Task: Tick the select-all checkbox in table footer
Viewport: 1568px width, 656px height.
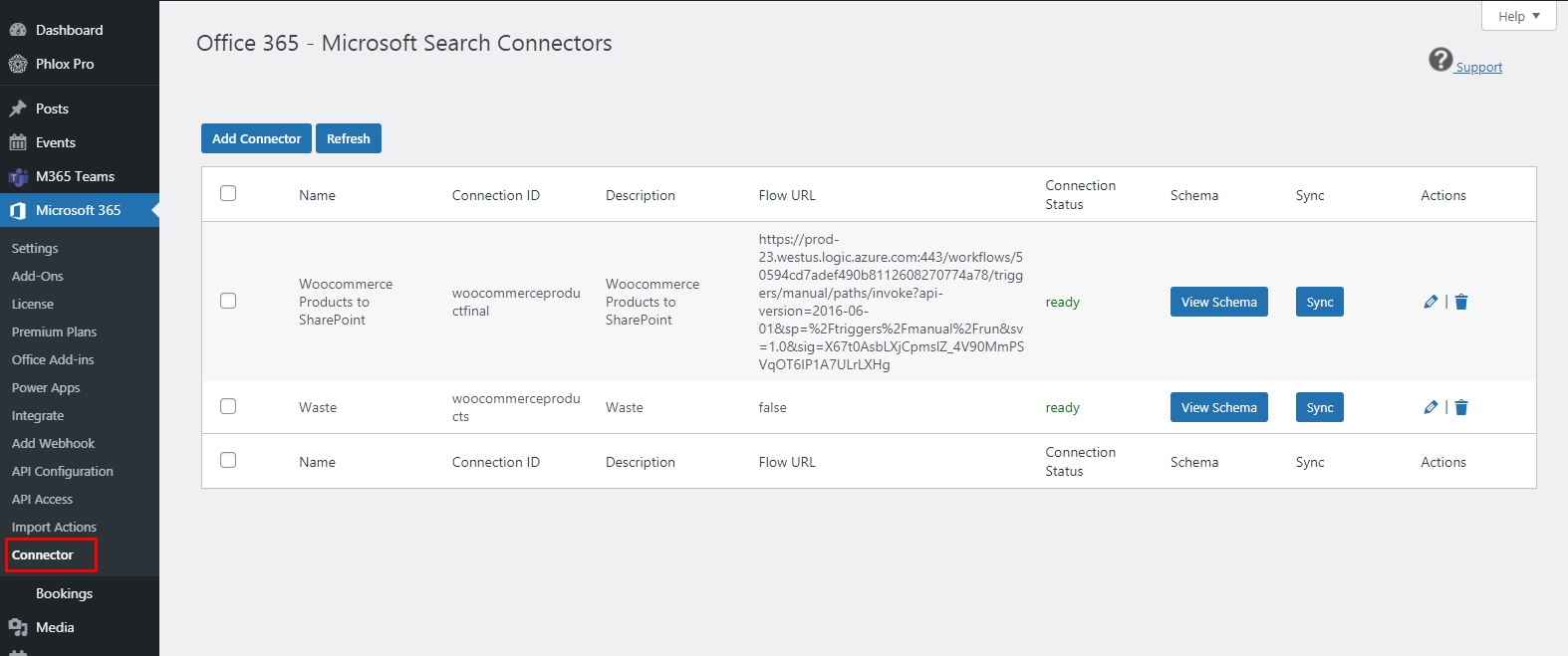Action: [228, 460]
